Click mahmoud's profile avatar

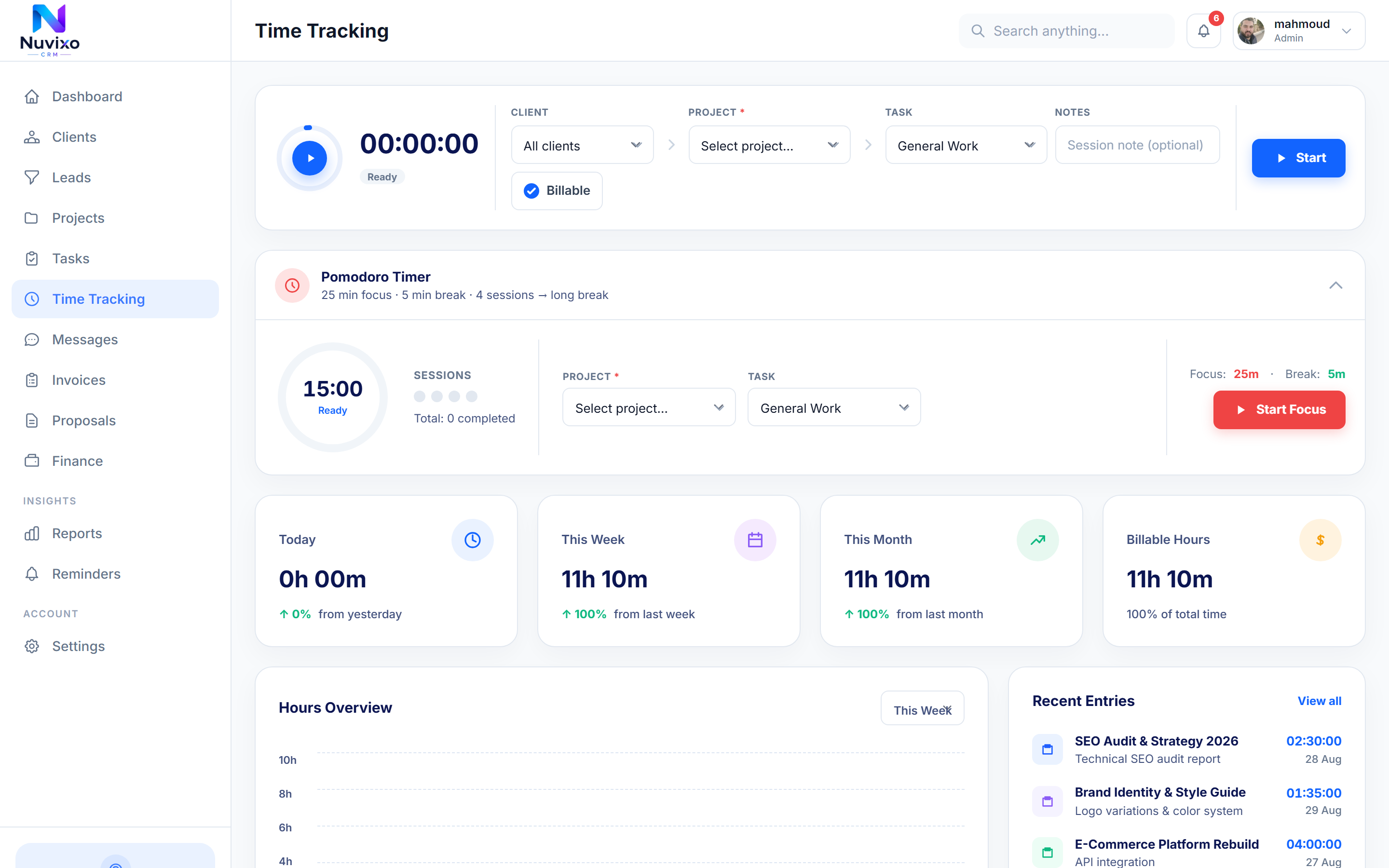pyautogui.click(x=1251, y=31)
